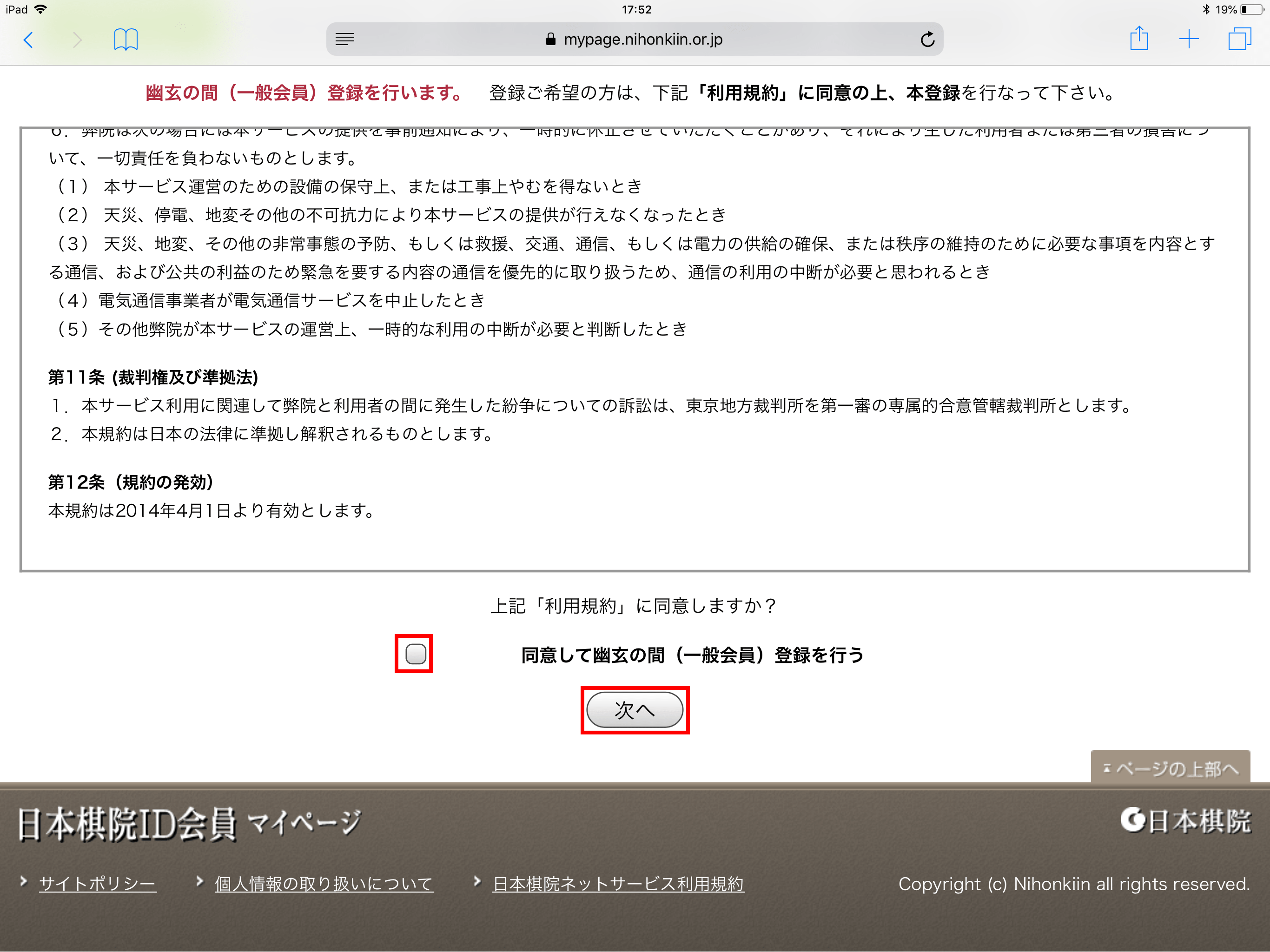Viewport: 1270px width, 952px height.
Task: Click ページの上部へ button
Action: [1170, 767]
